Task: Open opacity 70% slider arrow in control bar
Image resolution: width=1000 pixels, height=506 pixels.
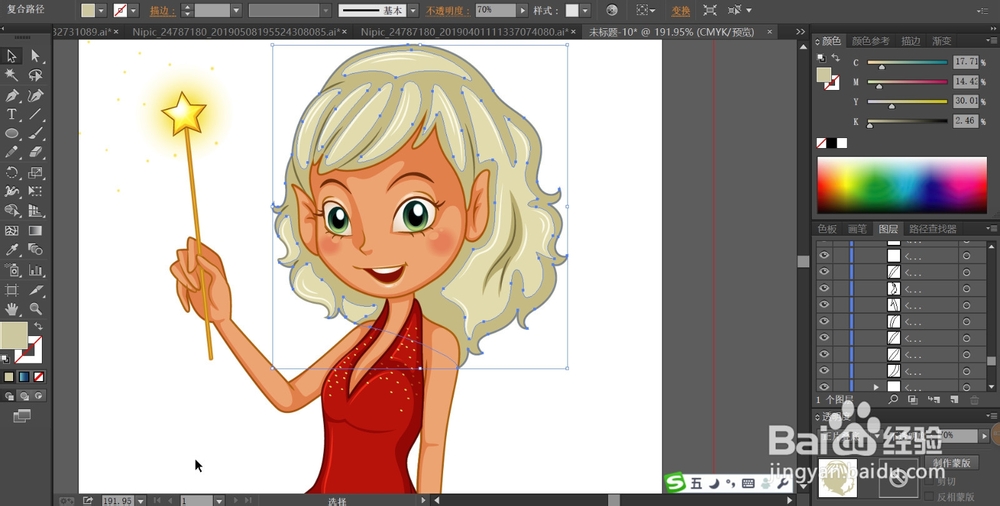Action: 523,10
